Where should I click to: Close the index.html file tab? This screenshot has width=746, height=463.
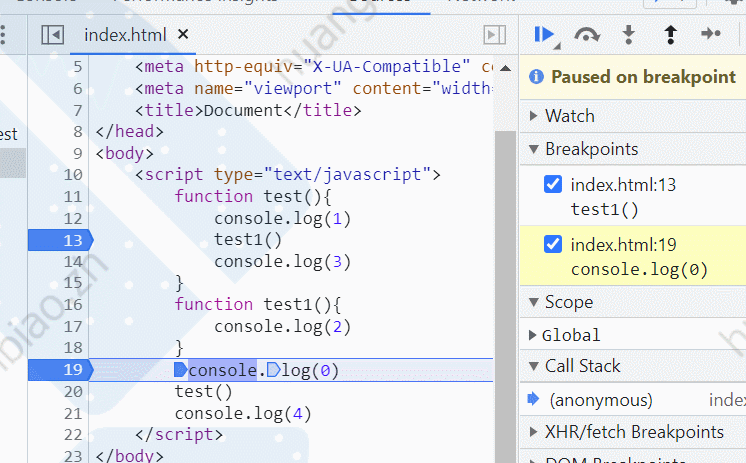(x=183, y=34)
